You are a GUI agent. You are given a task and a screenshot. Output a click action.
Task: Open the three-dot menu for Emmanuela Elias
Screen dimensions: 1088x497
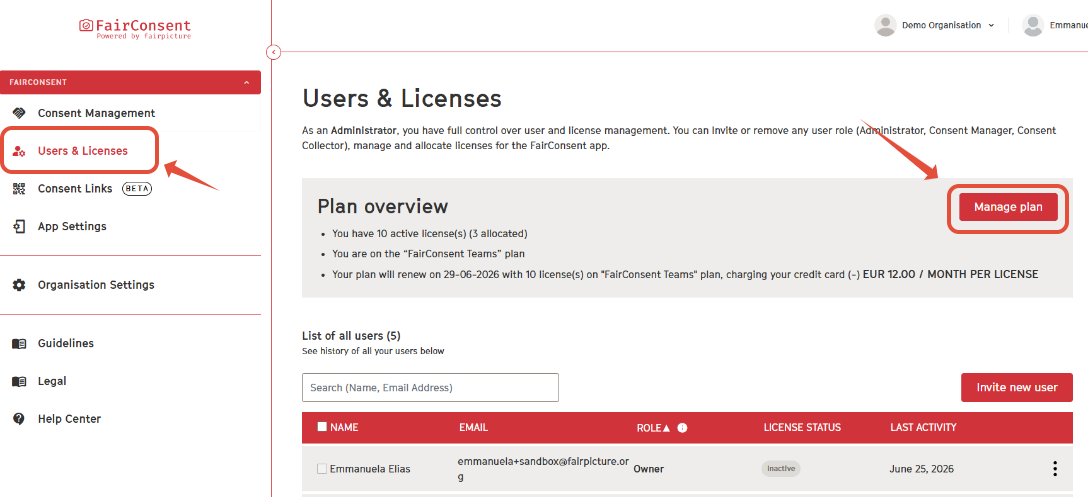[x=1055, y=469]
